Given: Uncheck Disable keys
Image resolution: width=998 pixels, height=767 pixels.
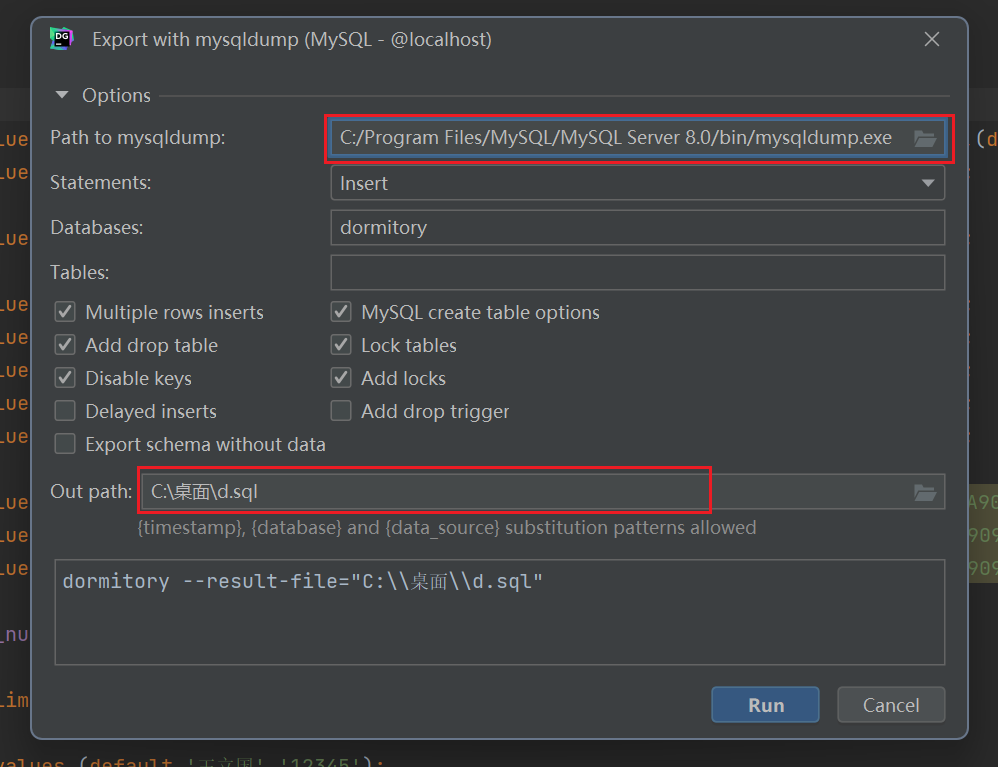Looking at the screenshot, I should click(65, 378).
